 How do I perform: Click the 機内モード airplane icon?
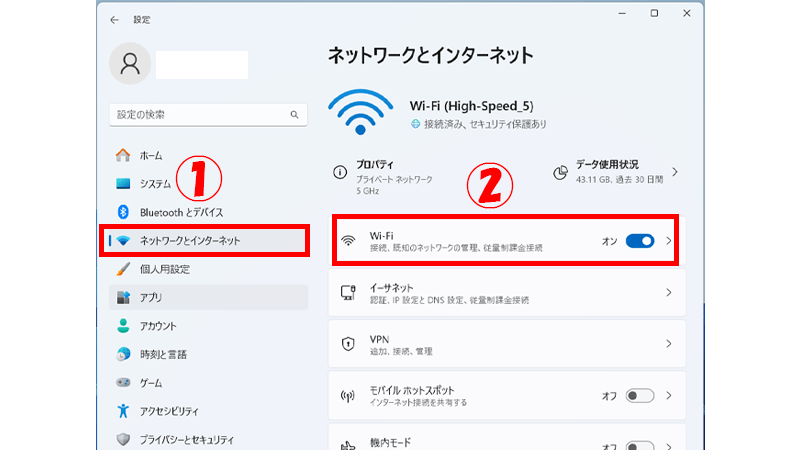pyautogui.click(x=348, y=445)
